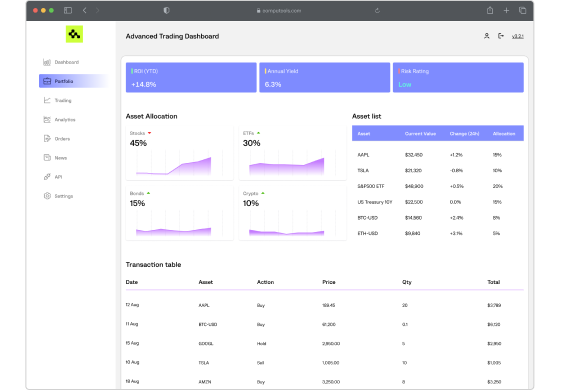This screenshot has width=561, height=390.
Task: Open the API sidebar label
Action: [x=58, y=177]
